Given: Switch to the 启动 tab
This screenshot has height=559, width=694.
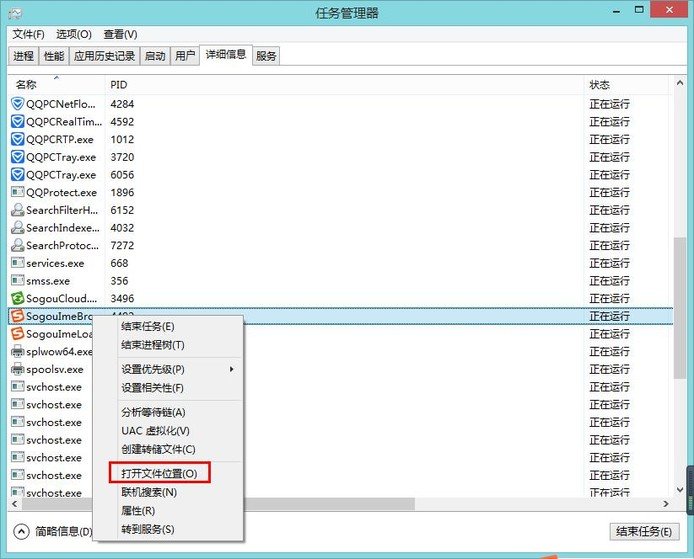Looking at the screenshot, I should [x=155, y=56].
